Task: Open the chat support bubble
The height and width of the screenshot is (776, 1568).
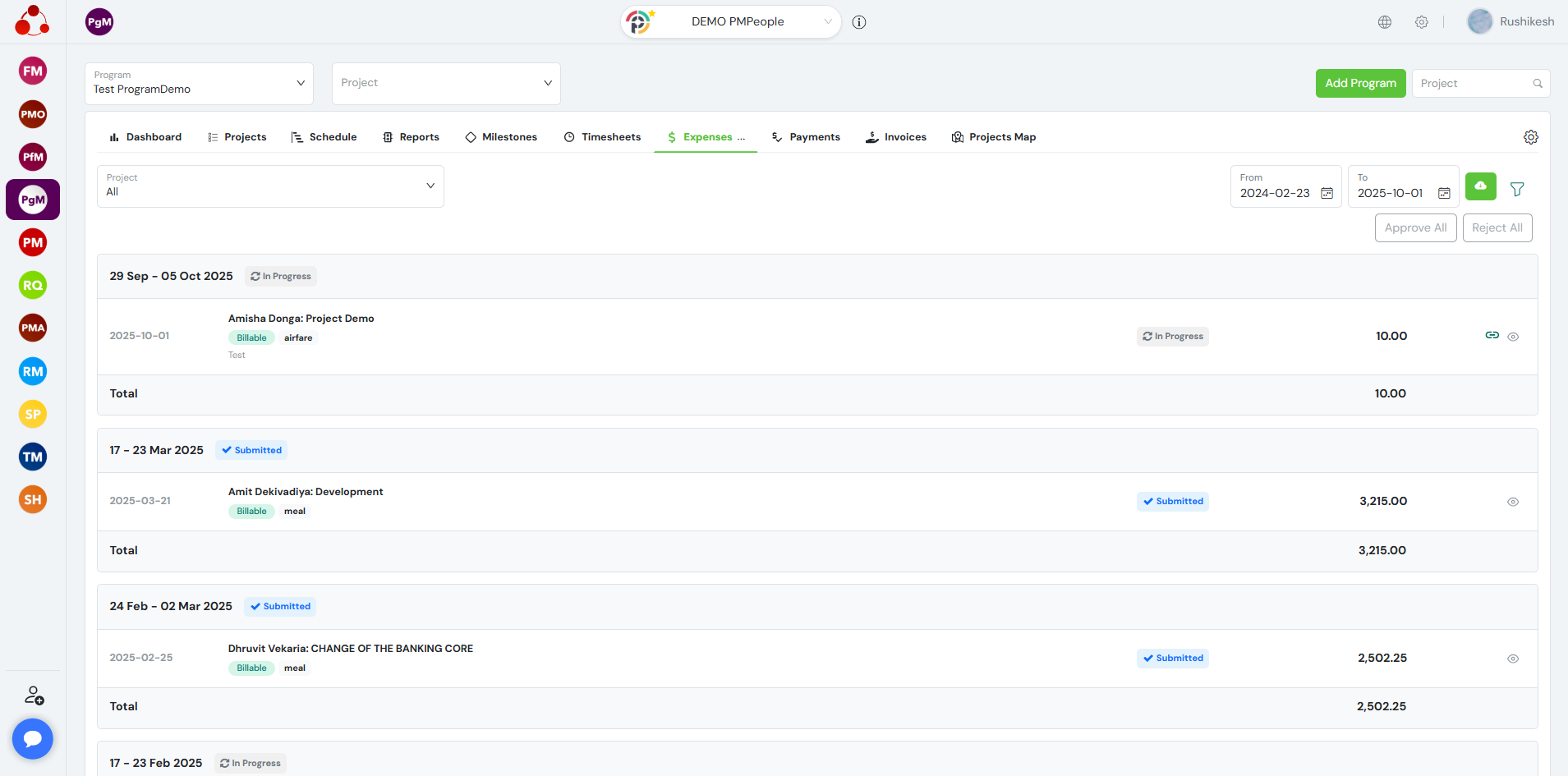Action: [33, 739]
